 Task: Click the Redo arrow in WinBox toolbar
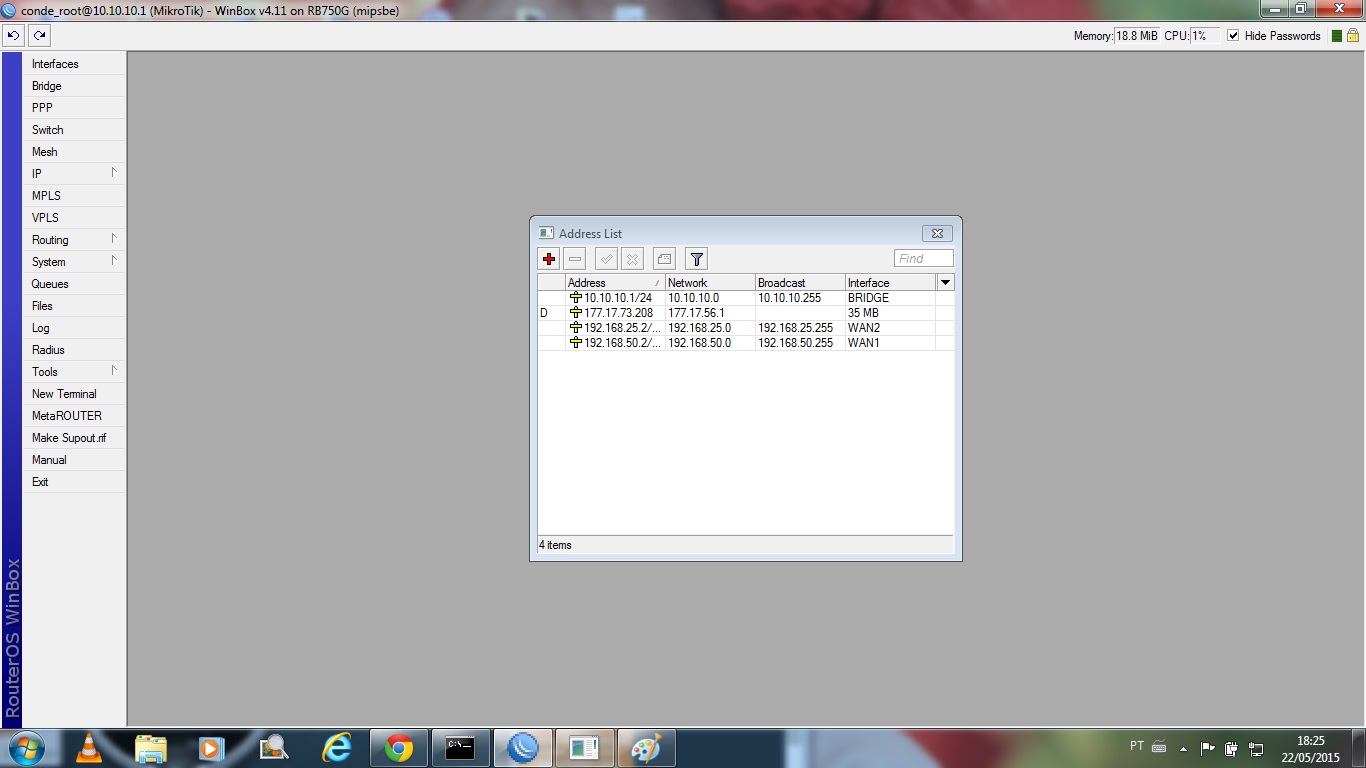[39, 35]
